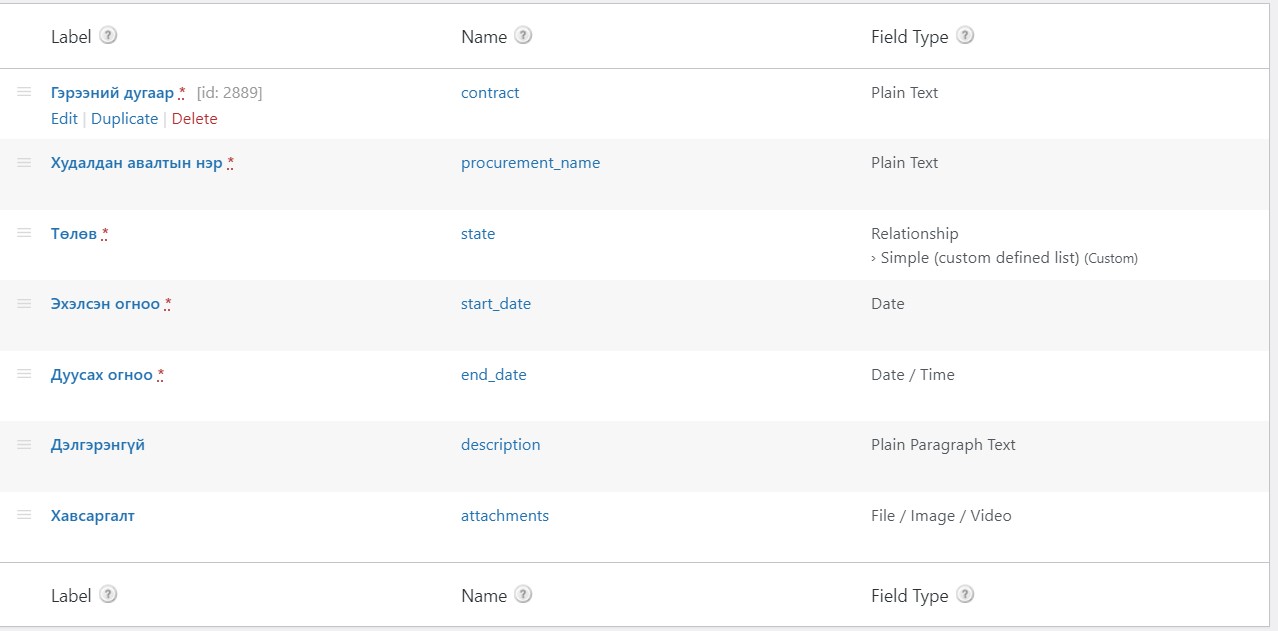Click the end_date field name
Viewport: 1278px width, 631px height.
click(x=493, y=375)
